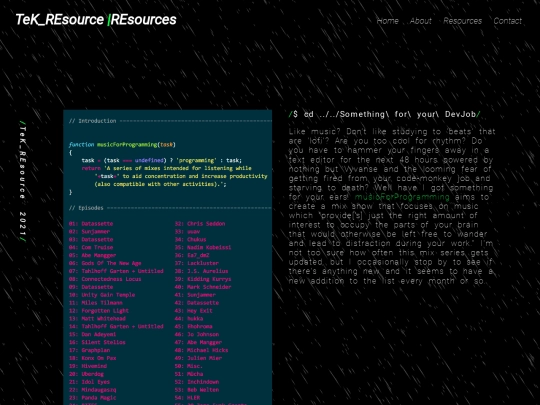Click episode '48: Michael Hicks'
540x405 pixels.
(x=201, y=351)
